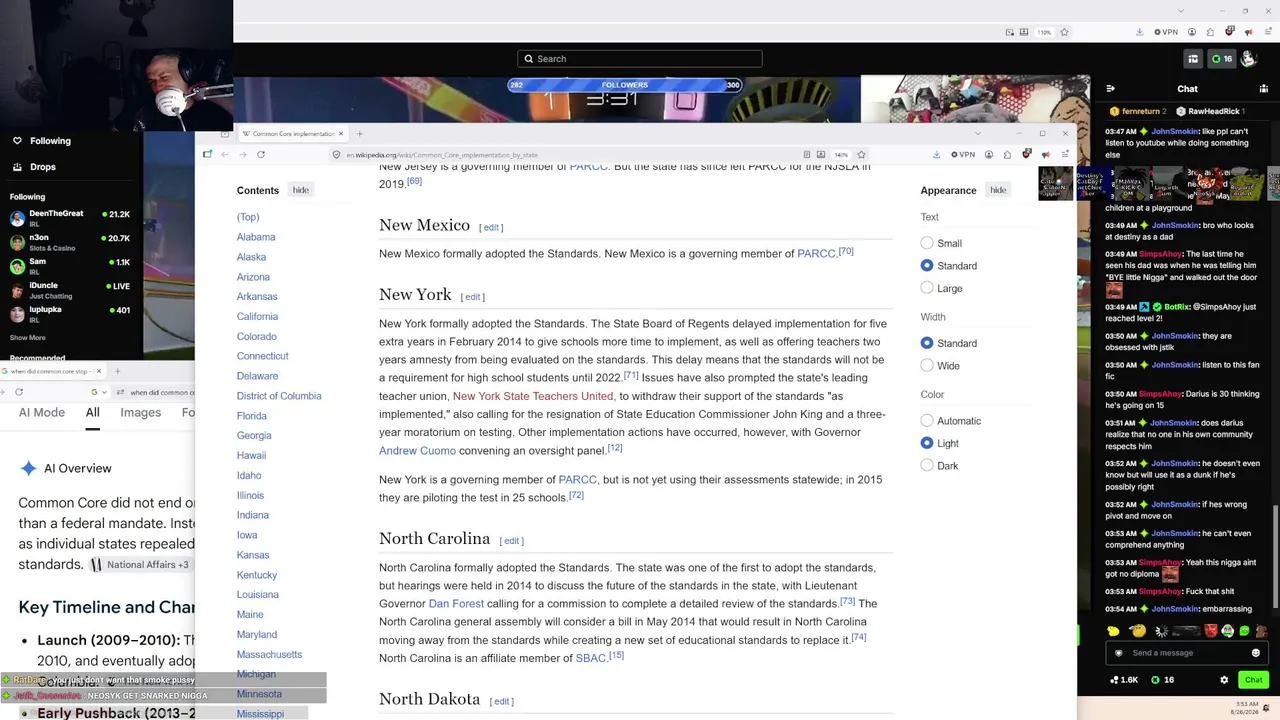Edit the North Dakota section

[502, 702]
